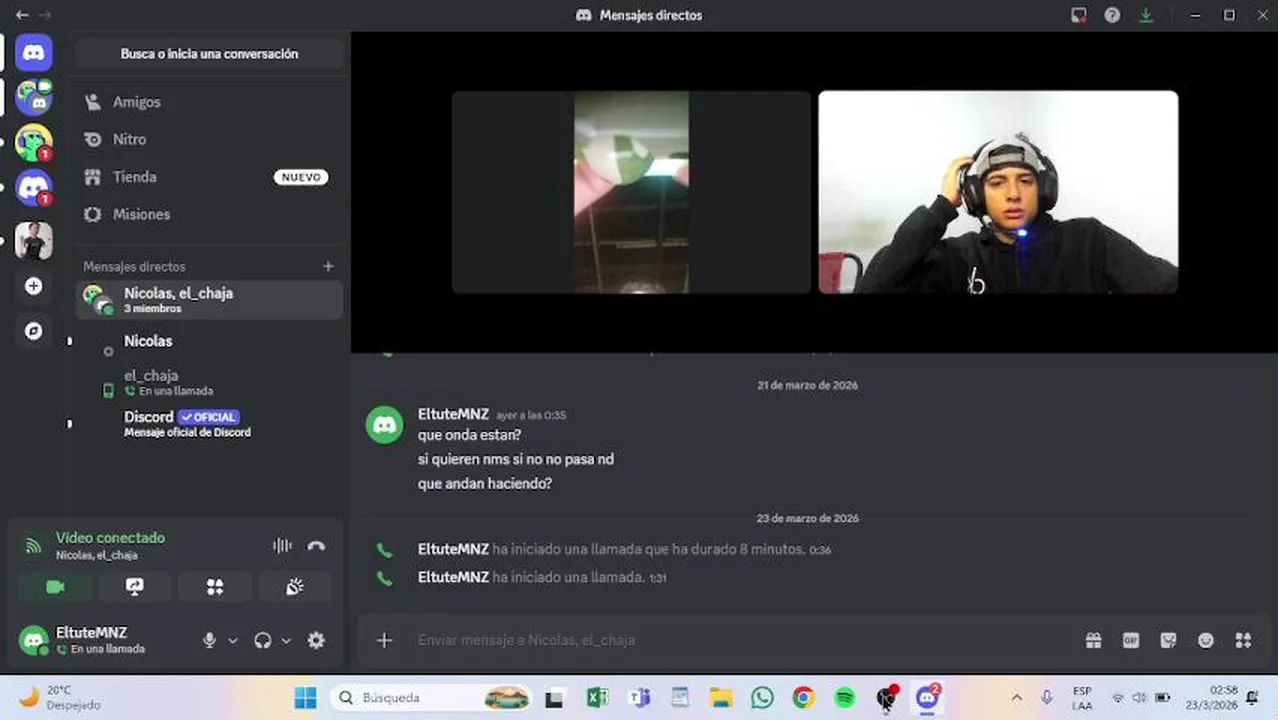Click the EltuteMNZ user profile panel
The image size is (1278, 720).
pos(100,640)
